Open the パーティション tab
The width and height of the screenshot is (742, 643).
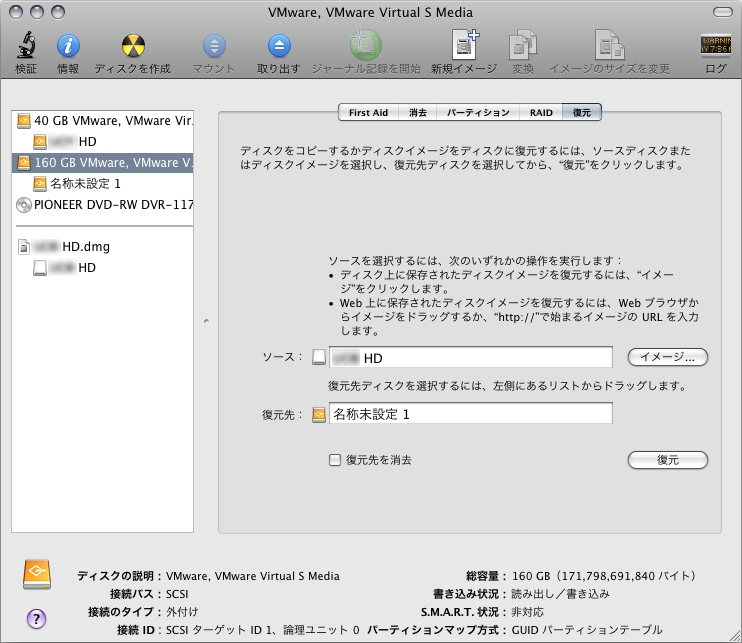(x=478, y=113)
